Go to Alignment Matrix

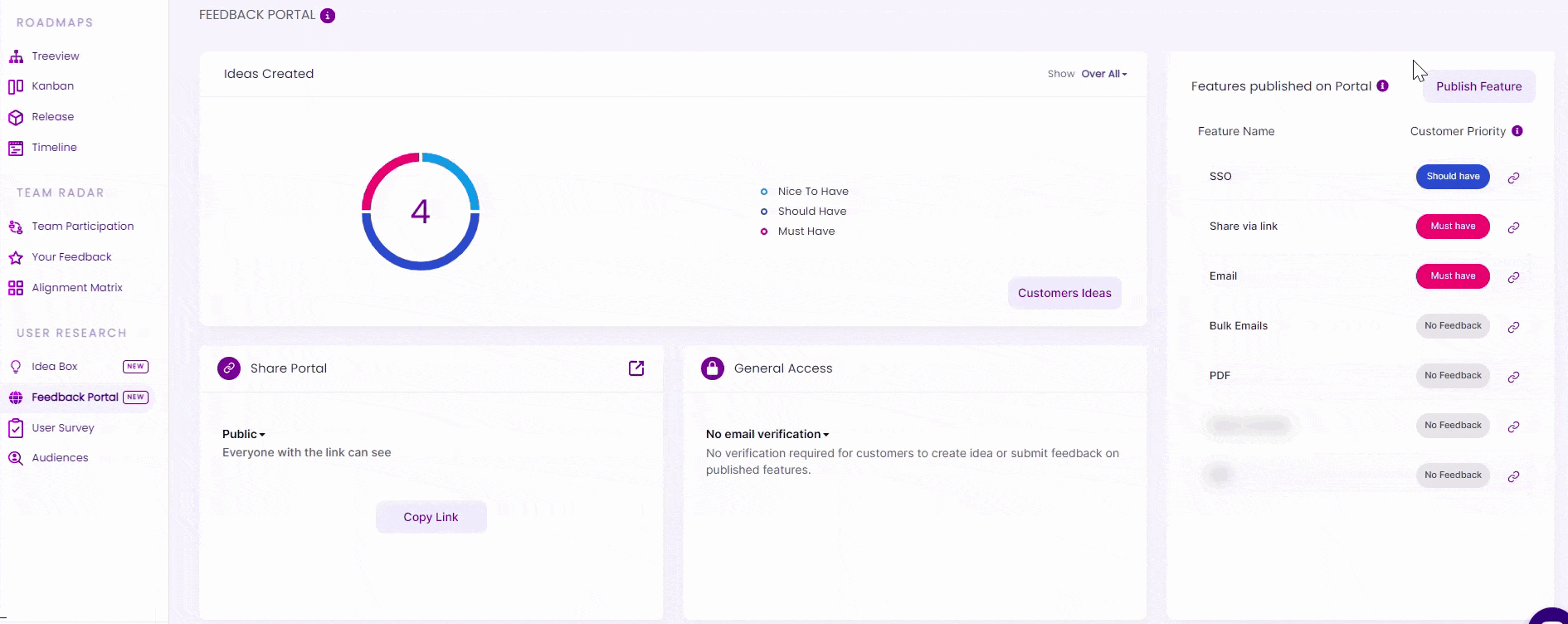point(77,288)
